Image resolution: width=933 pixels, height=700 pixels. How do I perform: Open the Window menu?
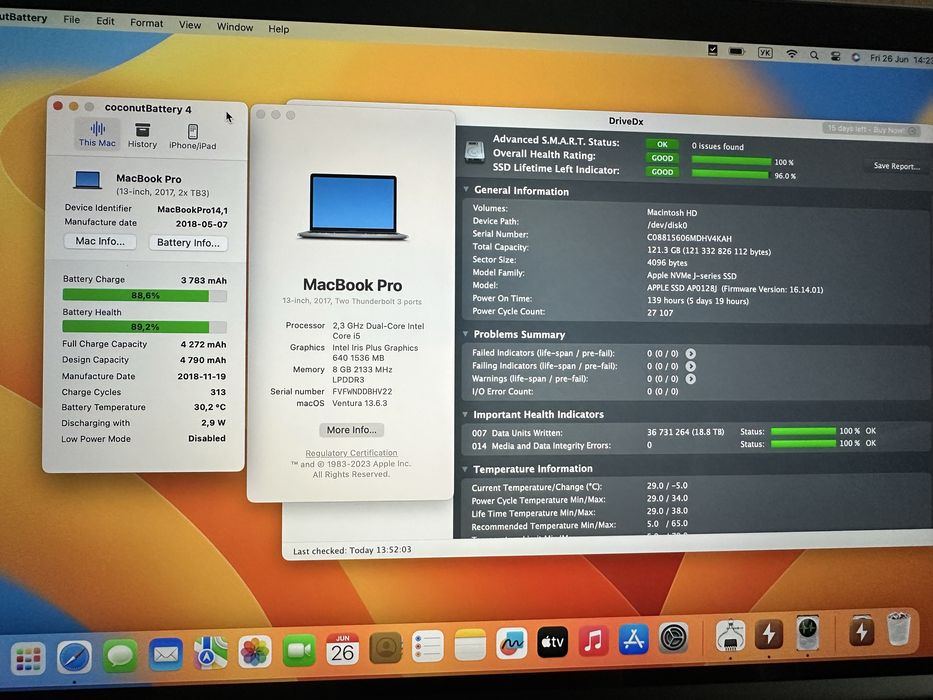[234, 27]
